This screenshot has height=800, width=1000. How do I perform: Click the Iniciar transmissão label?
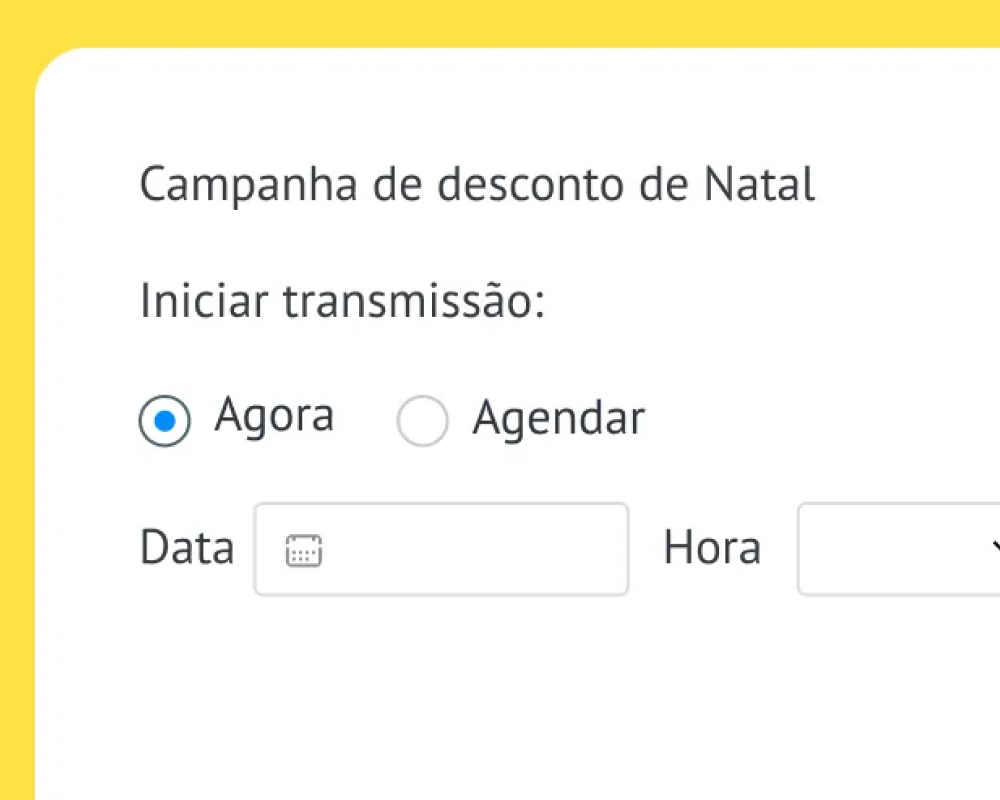click(342, 301)
